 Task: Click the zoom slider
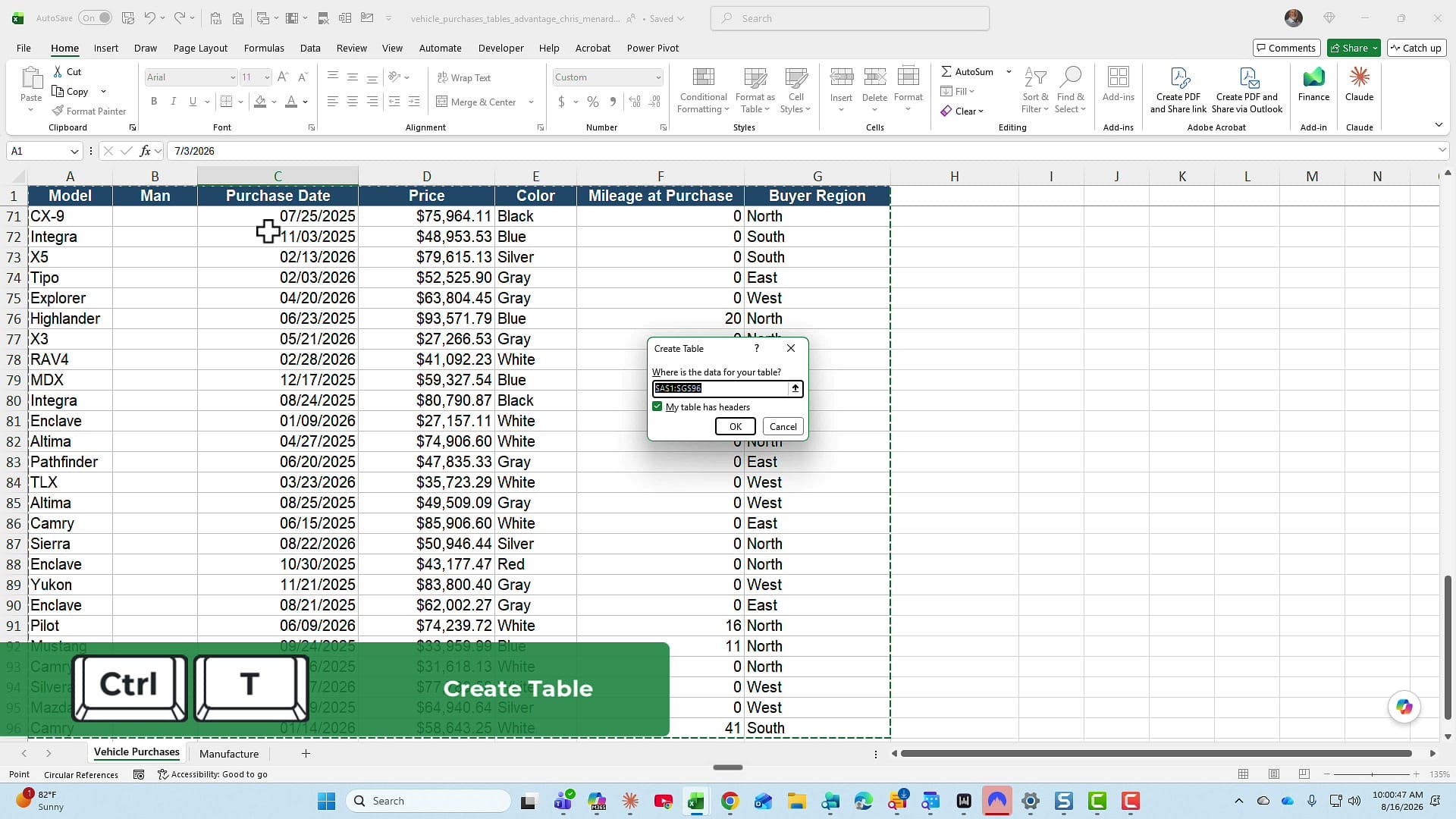(1371, 774)
